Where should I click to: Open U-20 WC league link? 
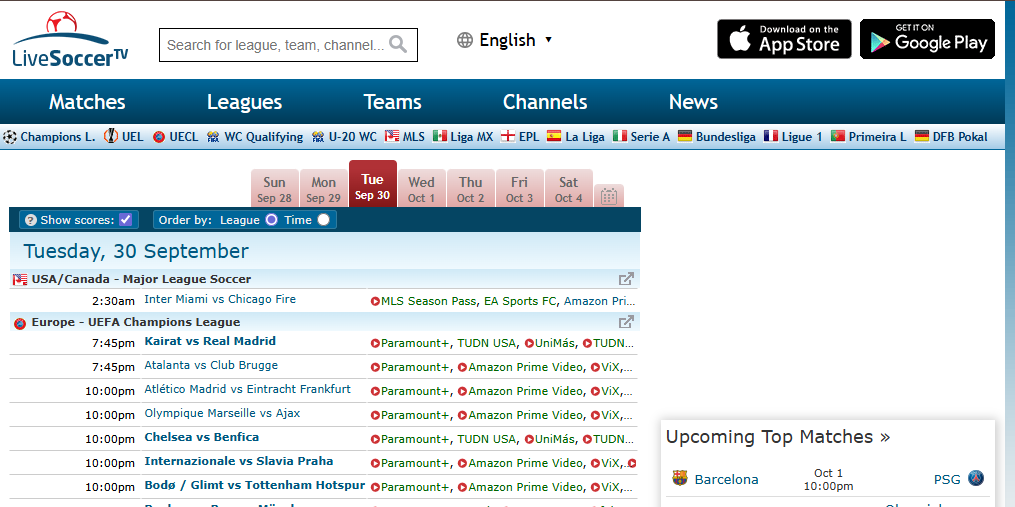(x=353, y=137)
